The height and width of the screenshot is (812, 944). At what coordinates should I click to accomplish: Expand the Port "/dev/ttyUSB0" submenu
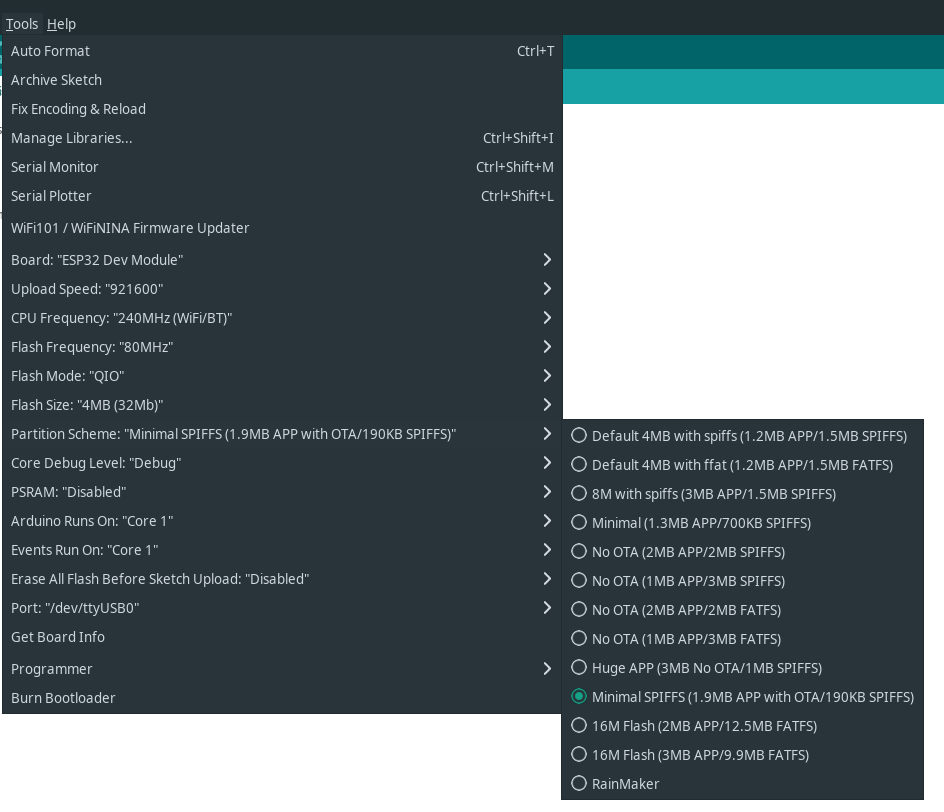pos(282,608)
